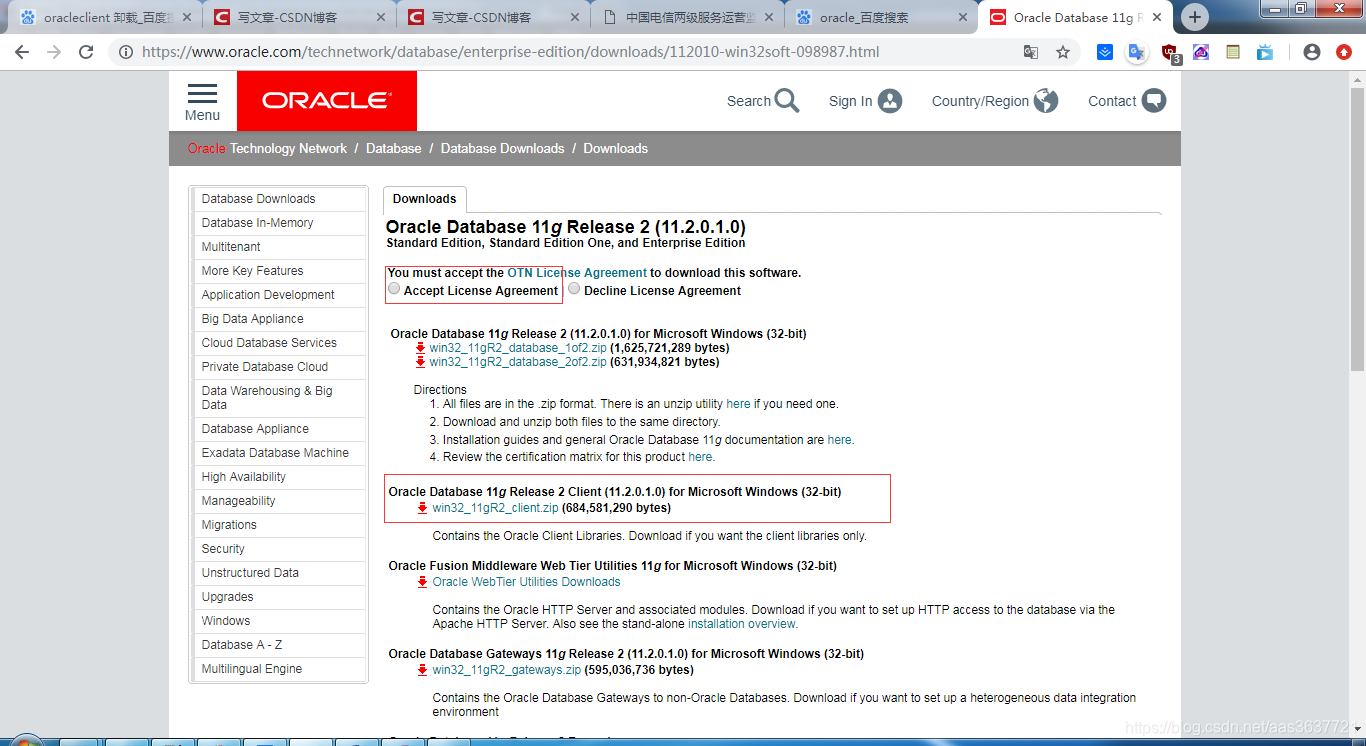
Task: Reload the page
Action: 86,52
